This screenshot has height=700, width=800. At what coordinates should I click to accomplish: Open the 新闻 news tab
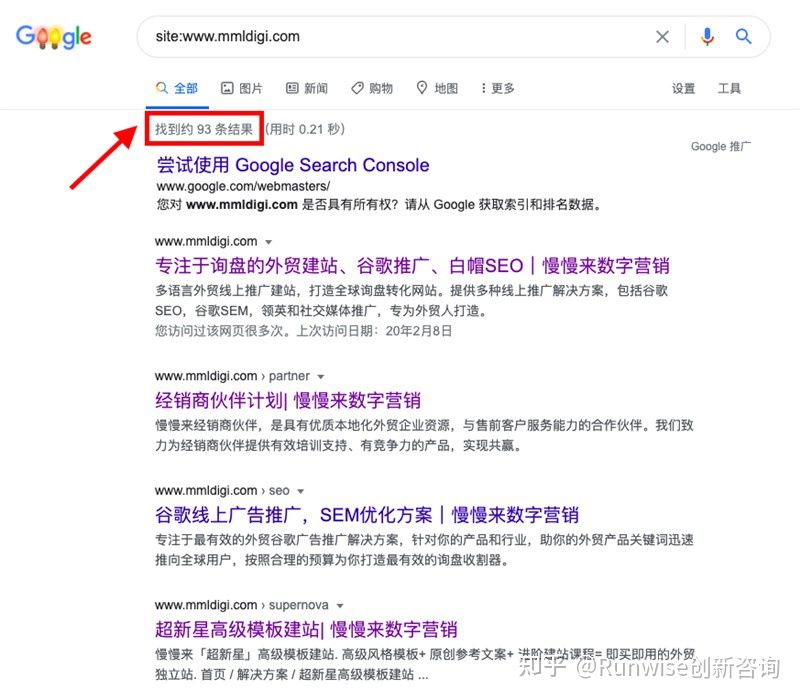click(x=307, y=88)
